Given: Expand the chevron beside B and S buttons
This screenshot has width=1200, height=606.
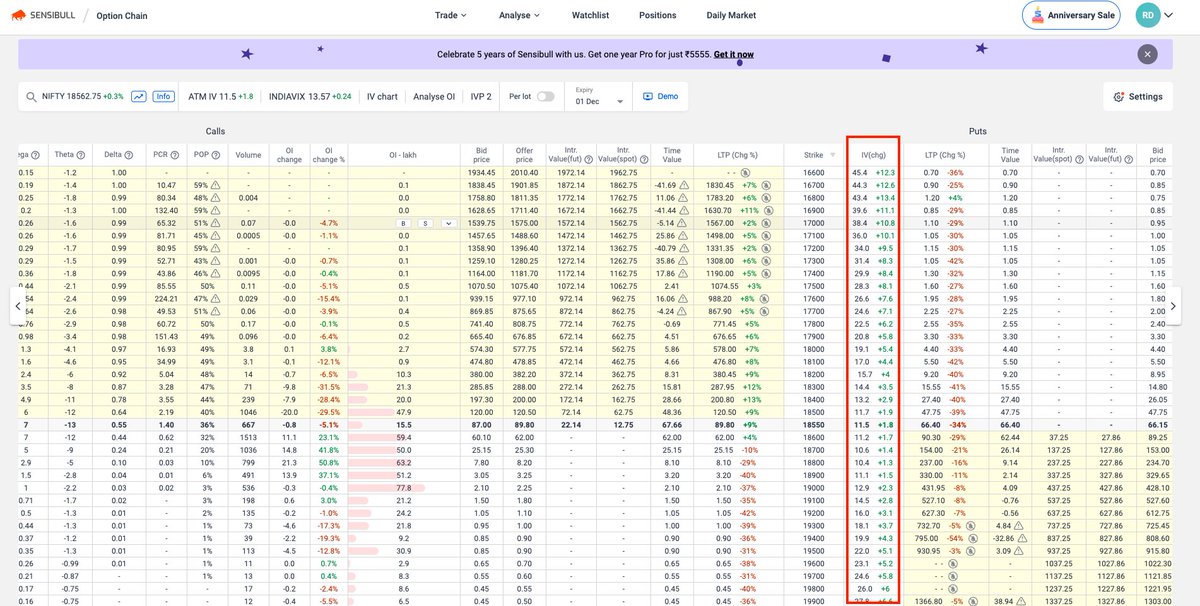Looking at the screenshot, I should [x=447, y=223].
